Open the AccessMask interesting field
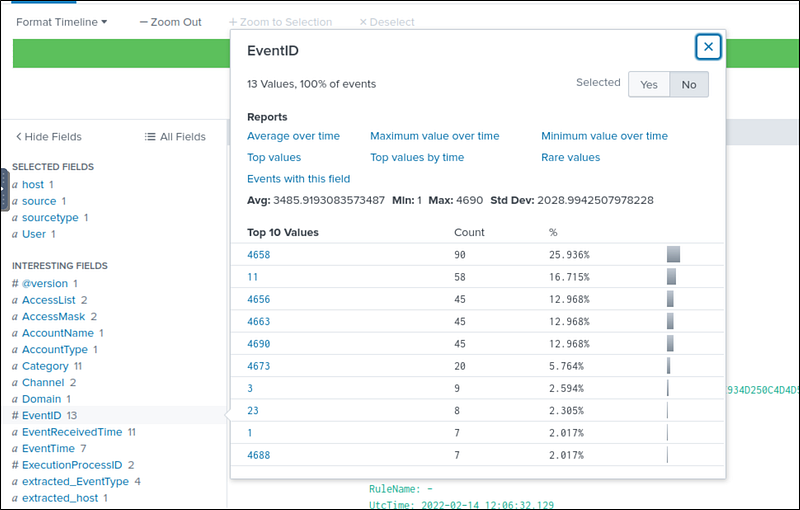The height and width of the screenshot is (510, 800). (54, 317)
